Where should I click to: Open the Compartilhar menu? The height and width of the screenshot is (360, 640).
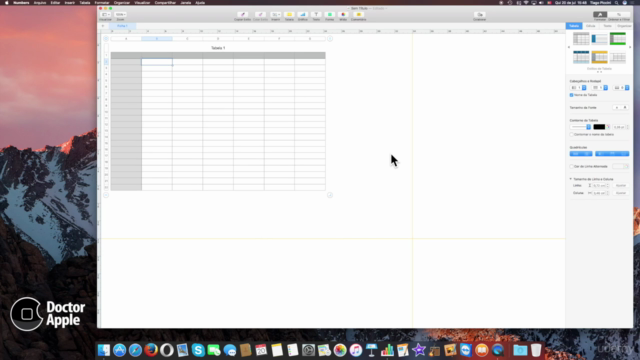coord(165,2)
